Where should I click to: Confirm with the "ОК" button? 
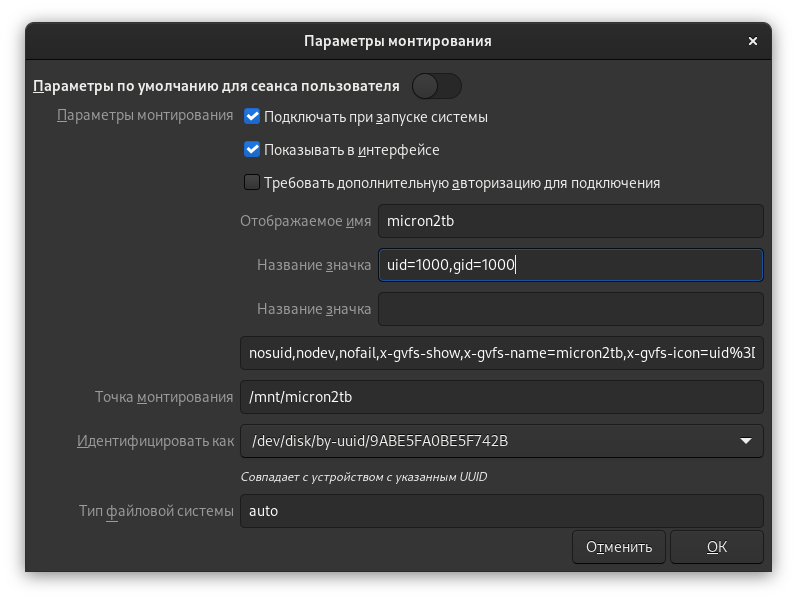(x=716, y=547)
